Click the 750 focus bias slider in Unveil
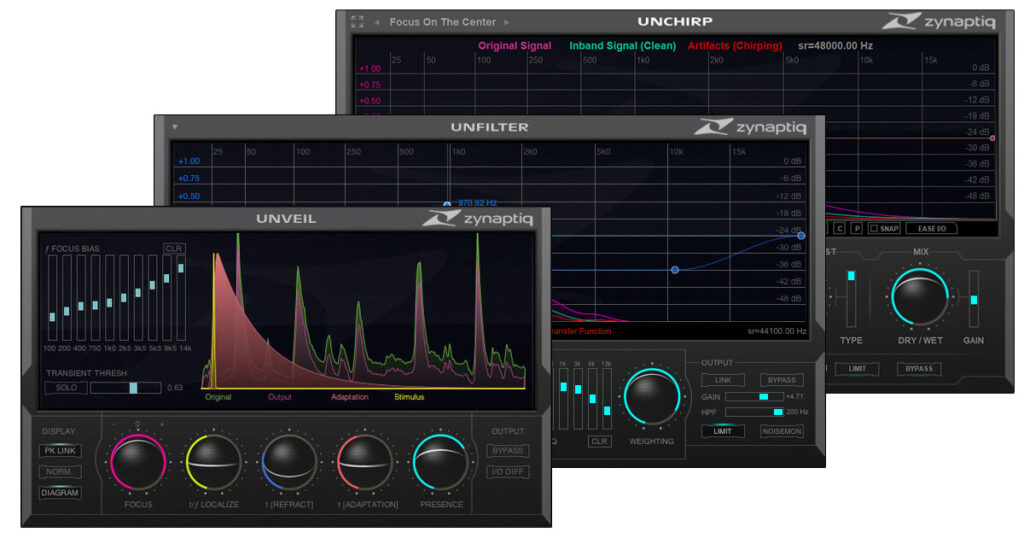 point(95,298)
